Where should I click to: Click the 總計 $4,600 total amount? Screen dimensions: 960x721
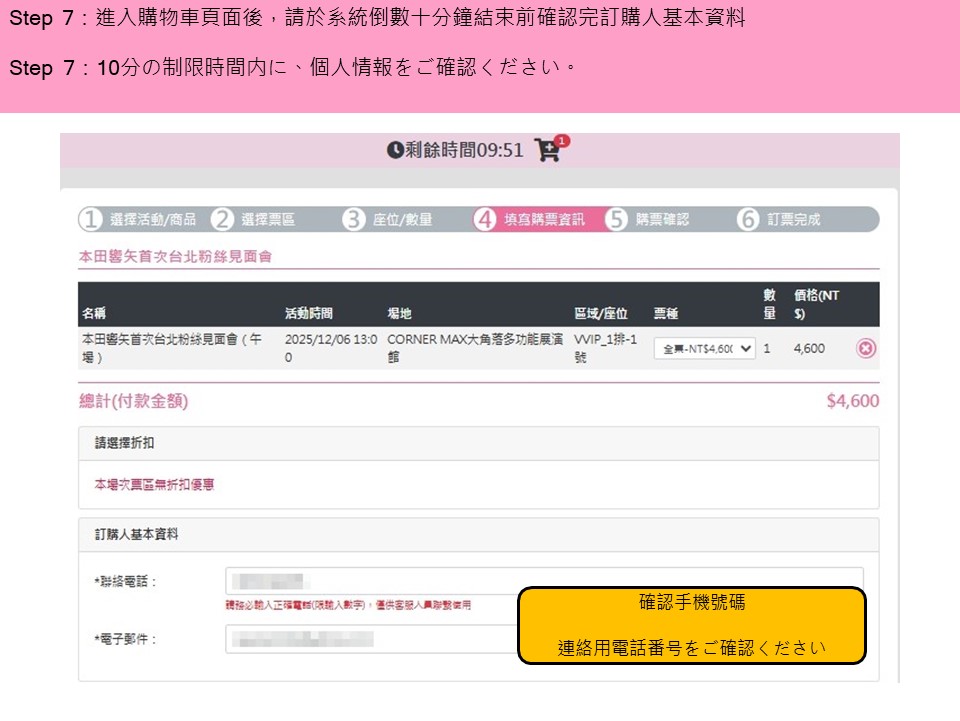[x=852, y=401]
